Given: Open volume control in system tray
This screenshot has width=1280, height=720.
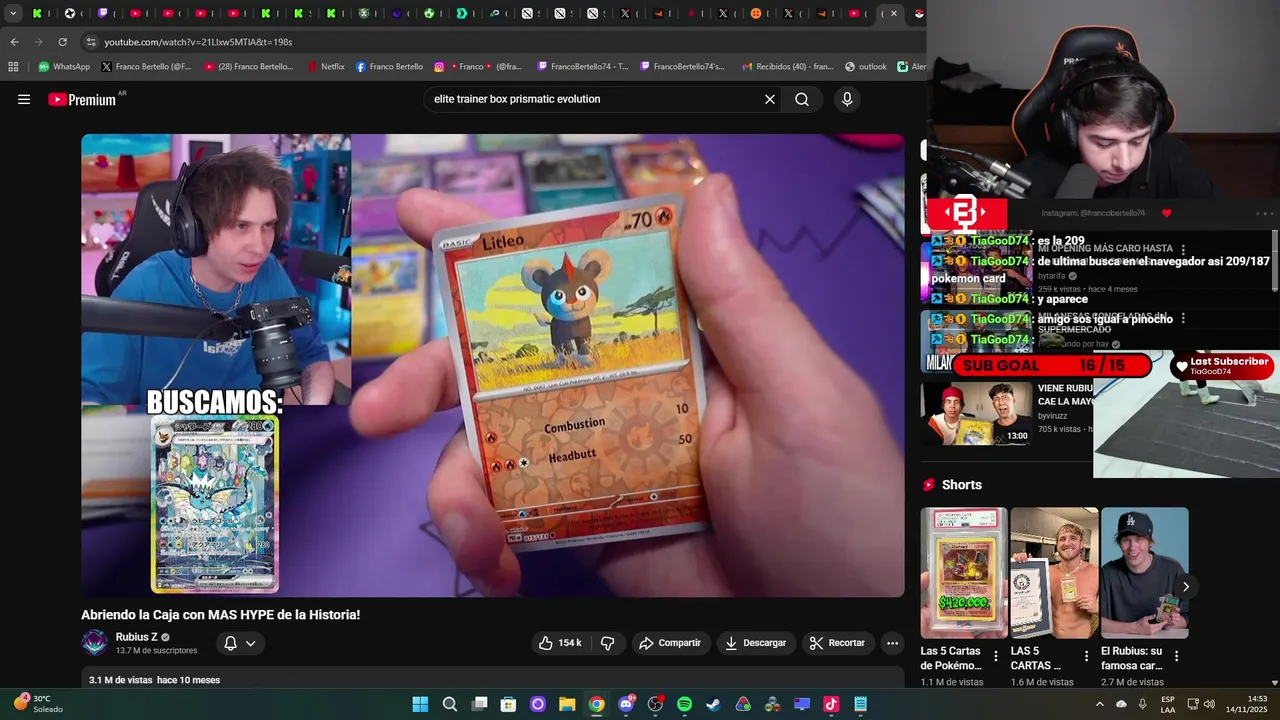Looking at the screenshot, I should point(1209,704).
